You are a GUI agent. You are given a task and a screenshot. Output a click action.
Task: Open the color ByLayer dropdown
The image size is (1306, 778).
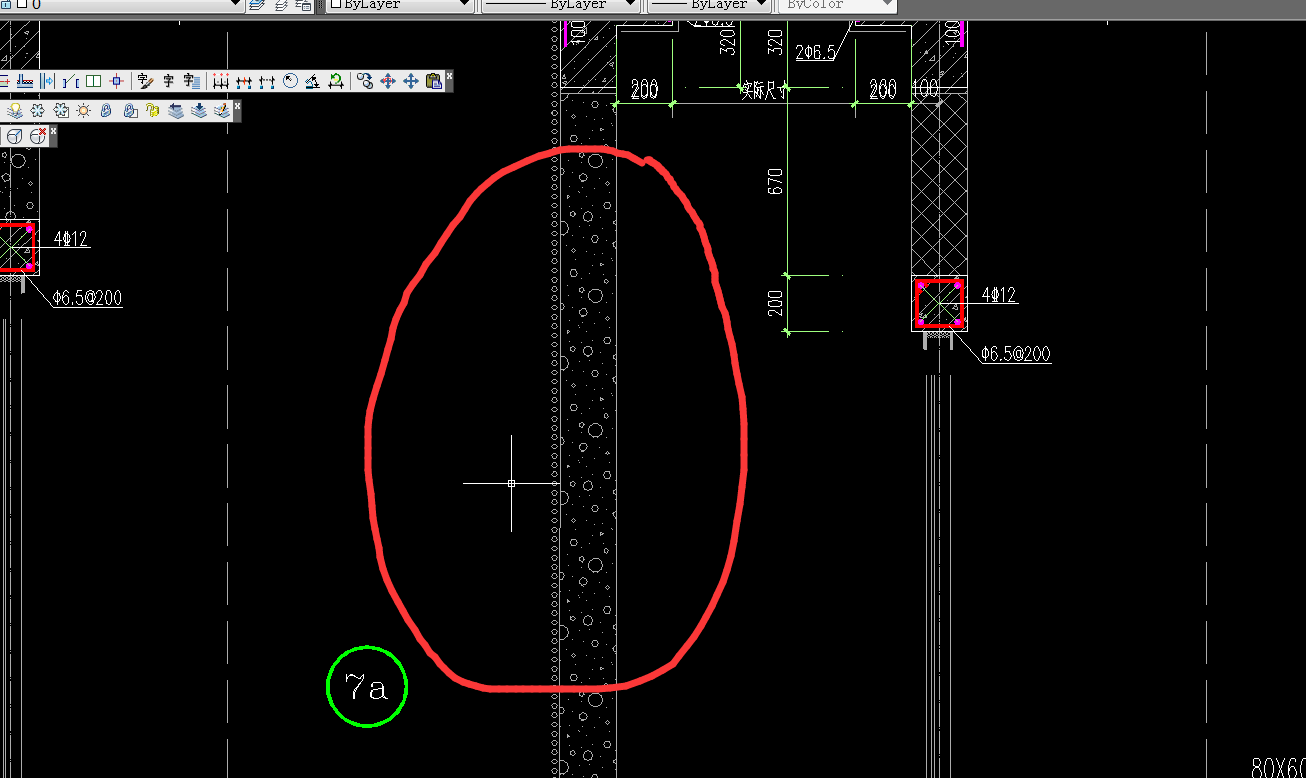463,4
